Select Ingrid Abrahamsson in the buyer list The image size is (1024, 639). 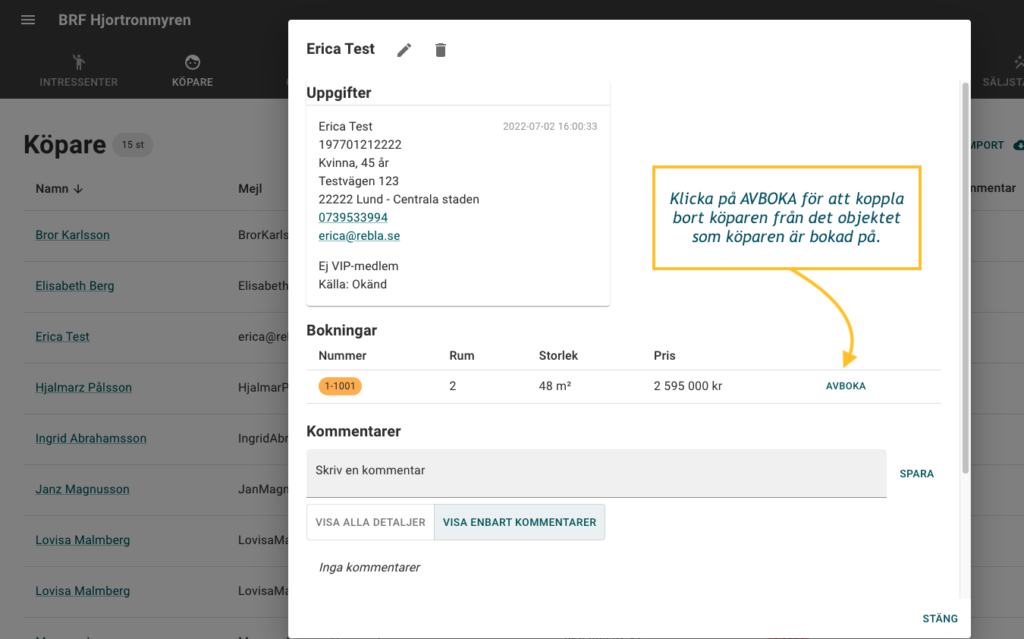tap(90, 438)
